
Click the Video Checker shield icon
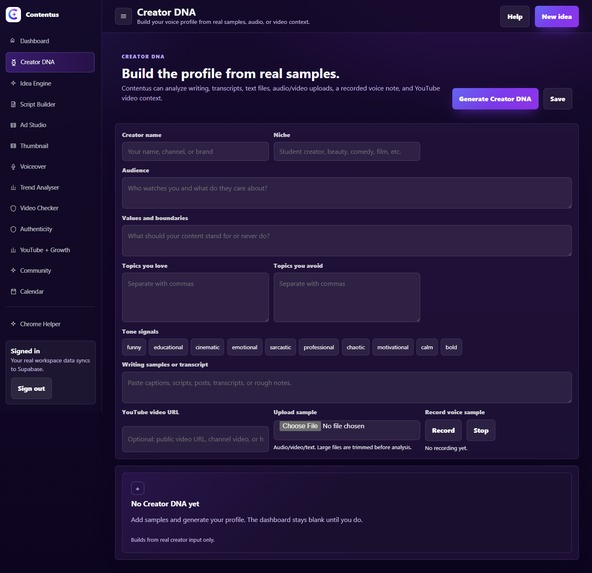(13, 208)
